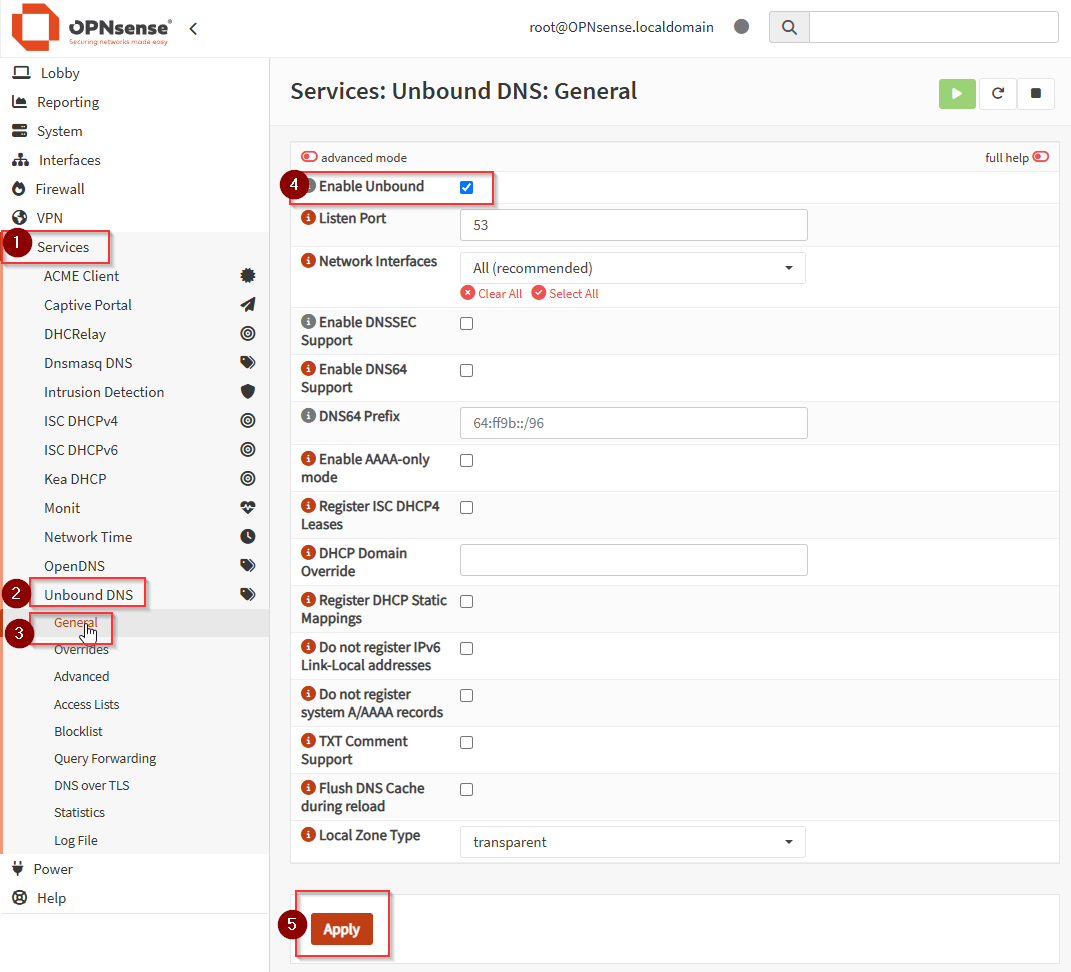
Task: Click the Listen Port input field
Action: tap(634, 225)
